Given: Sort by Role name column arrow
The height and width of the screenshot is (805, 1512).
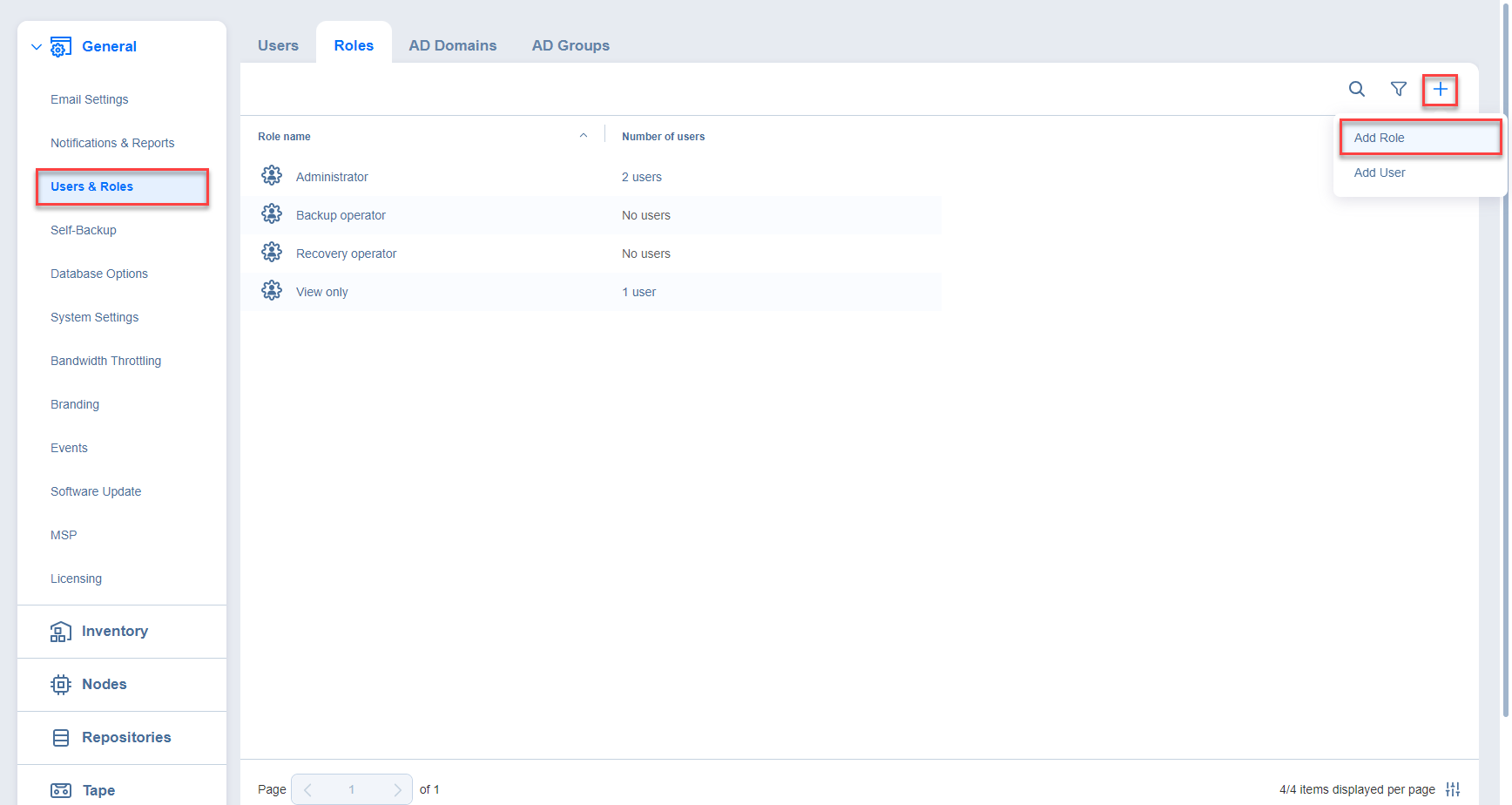Looking at the screenshot, I should 584,136.
